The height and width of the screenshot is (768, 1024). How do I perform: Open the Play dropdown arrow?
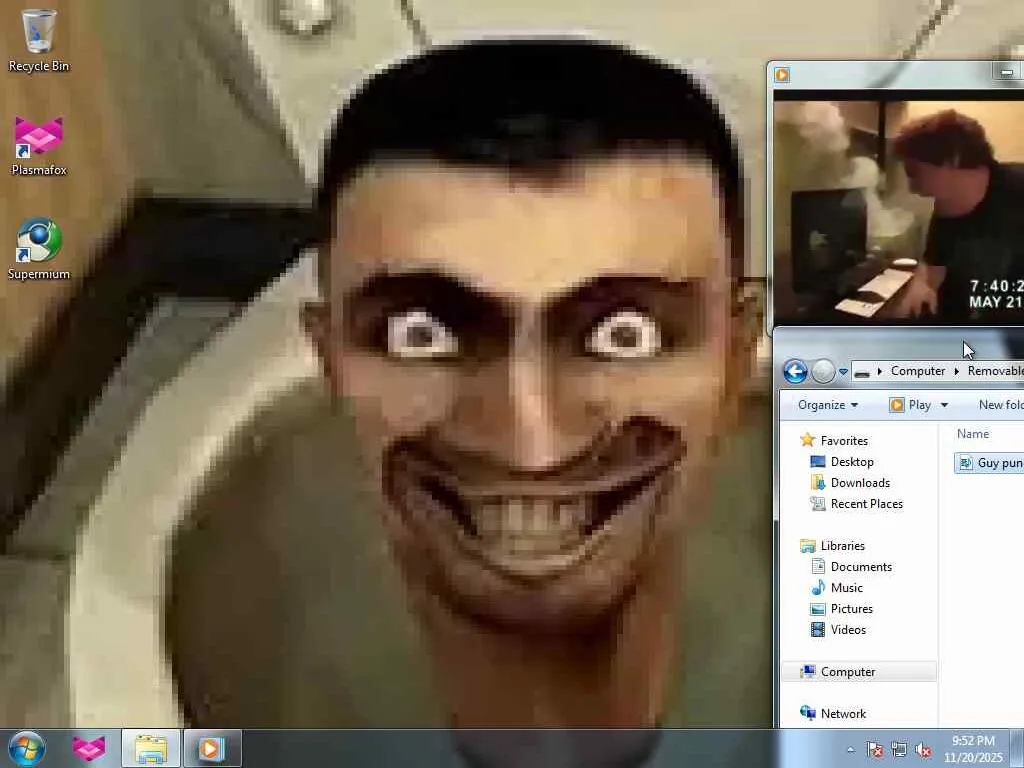944,405
